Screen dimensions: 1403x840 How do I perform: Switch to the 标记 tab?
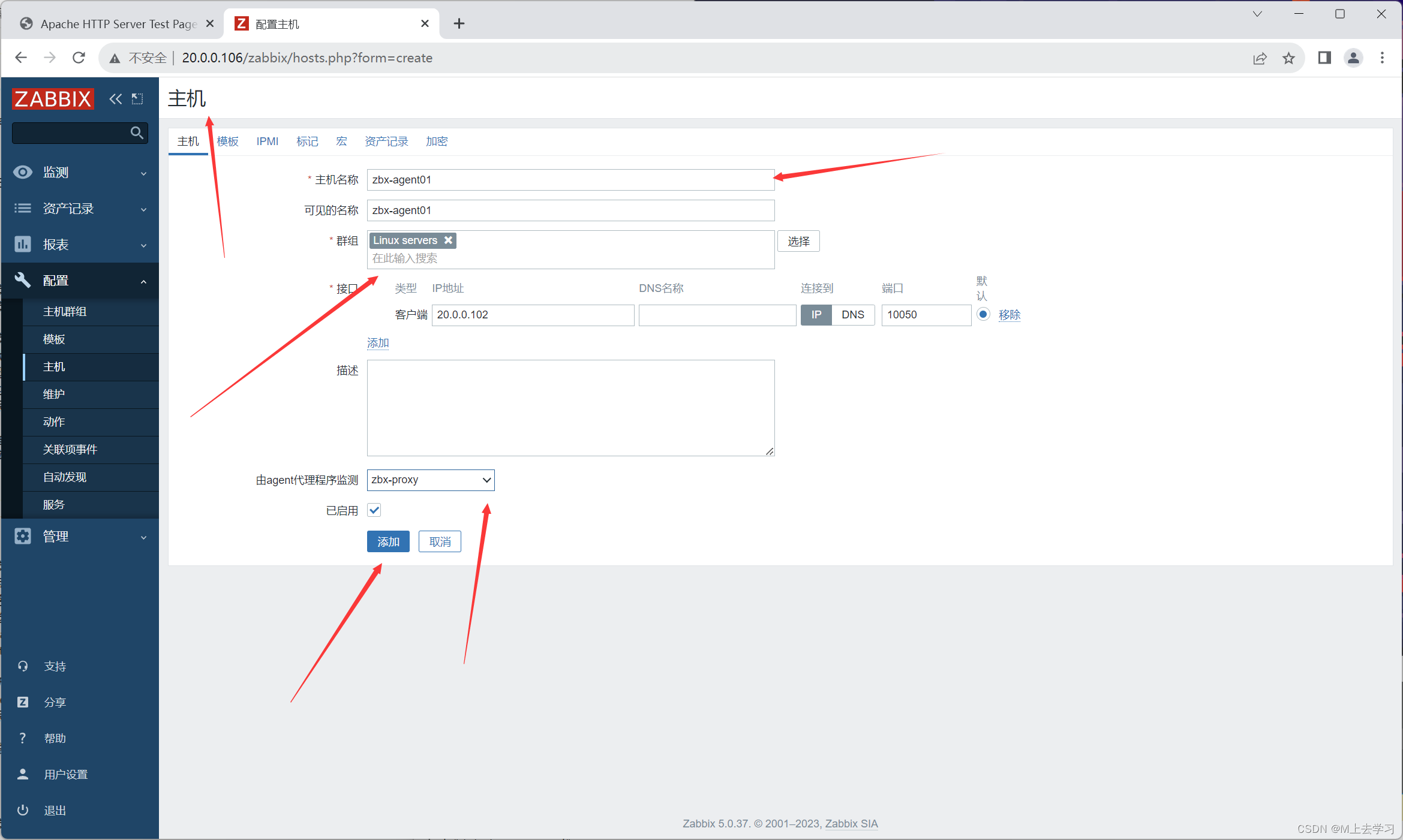click(307, 141)
